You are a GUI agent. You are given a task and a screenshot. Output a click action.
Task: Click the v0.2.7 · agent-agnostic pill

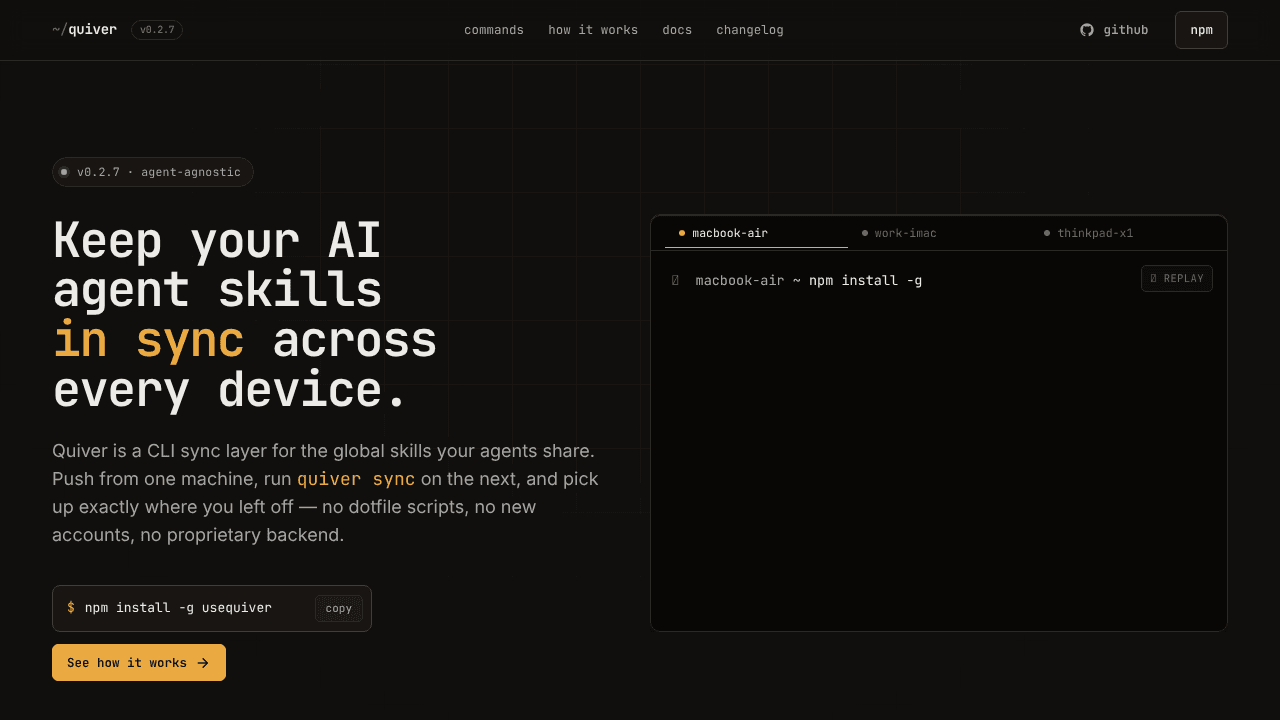pos(153,172)
